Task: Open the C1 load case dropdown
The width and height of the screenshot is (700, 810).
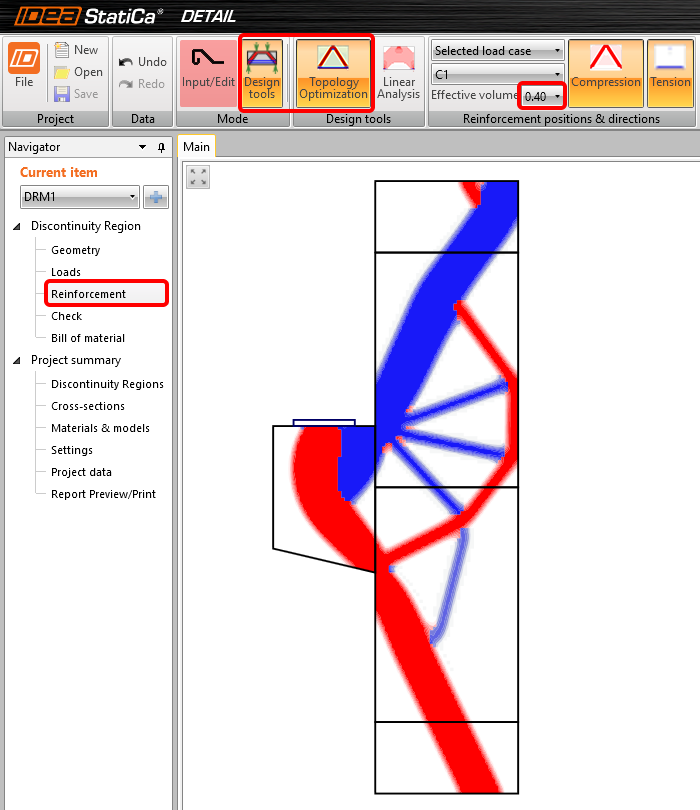Action: (x=497, y=74)
